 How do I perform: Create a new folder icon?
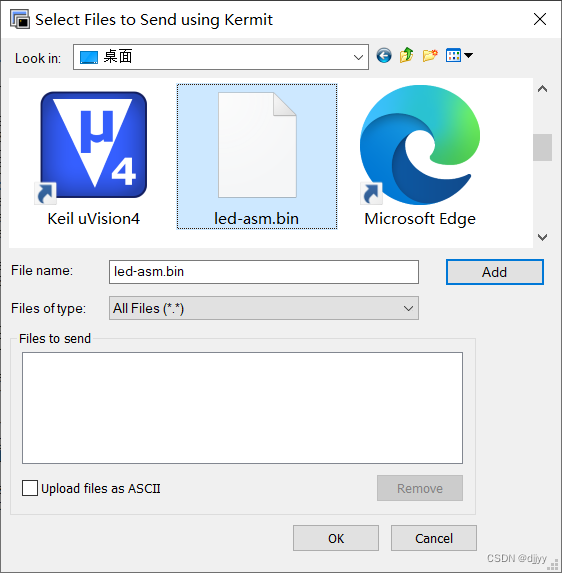click(x=430, y=56)
